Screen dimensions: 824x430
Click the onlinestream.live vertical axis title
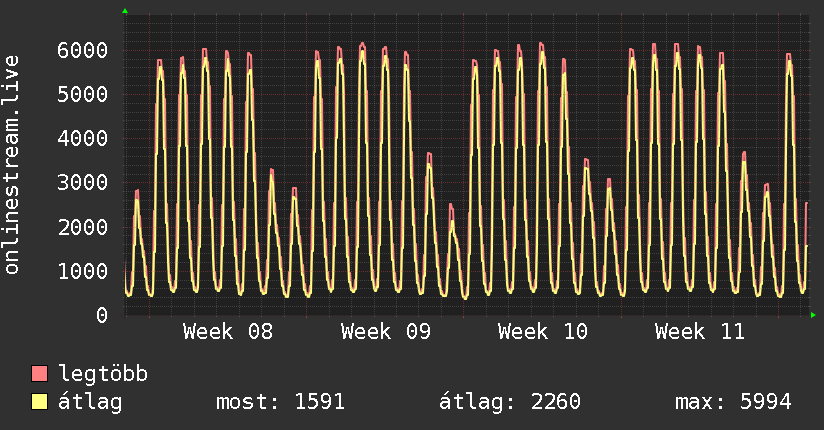pyautogui.click(x=11, y=165)
